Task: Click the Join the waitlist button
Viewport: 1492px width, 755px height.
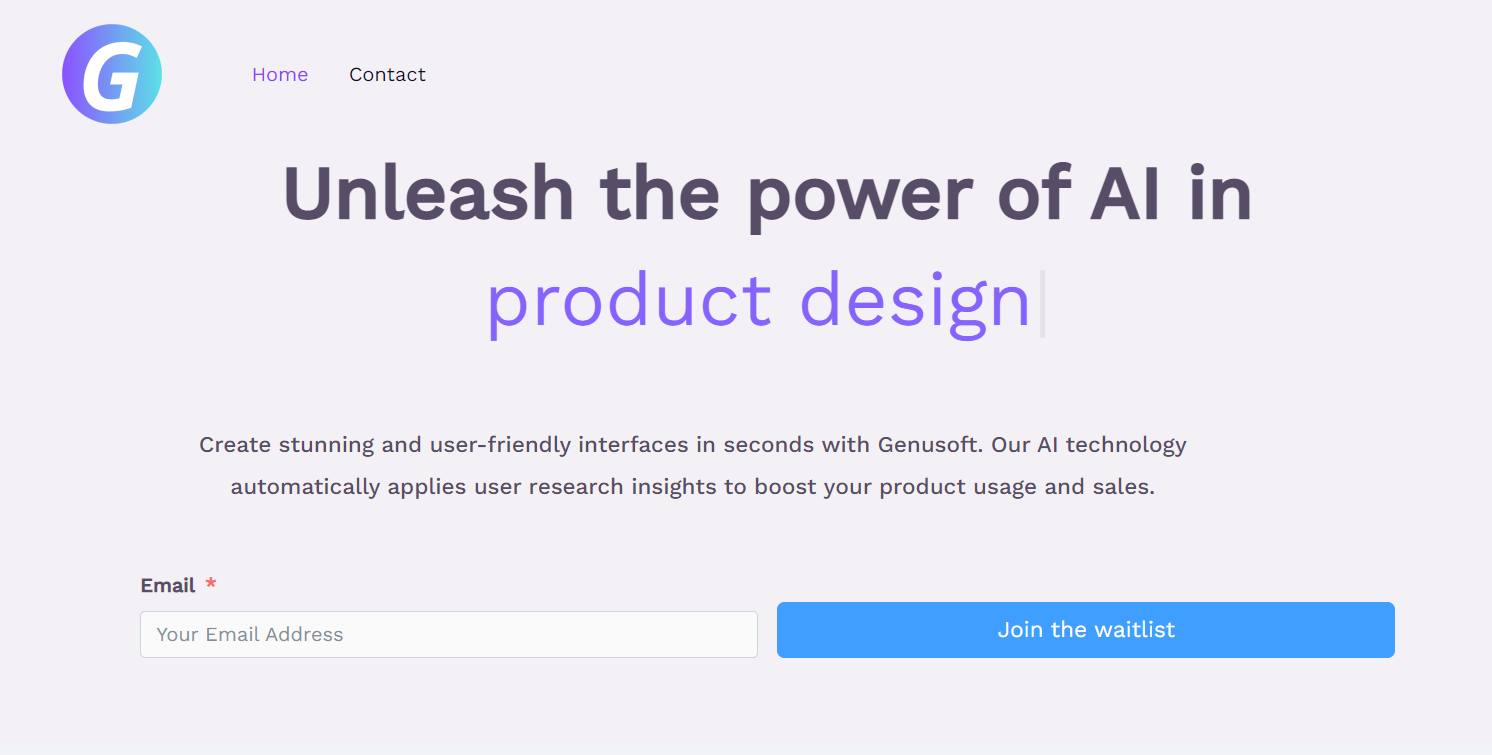Action: click(1086, 630)
